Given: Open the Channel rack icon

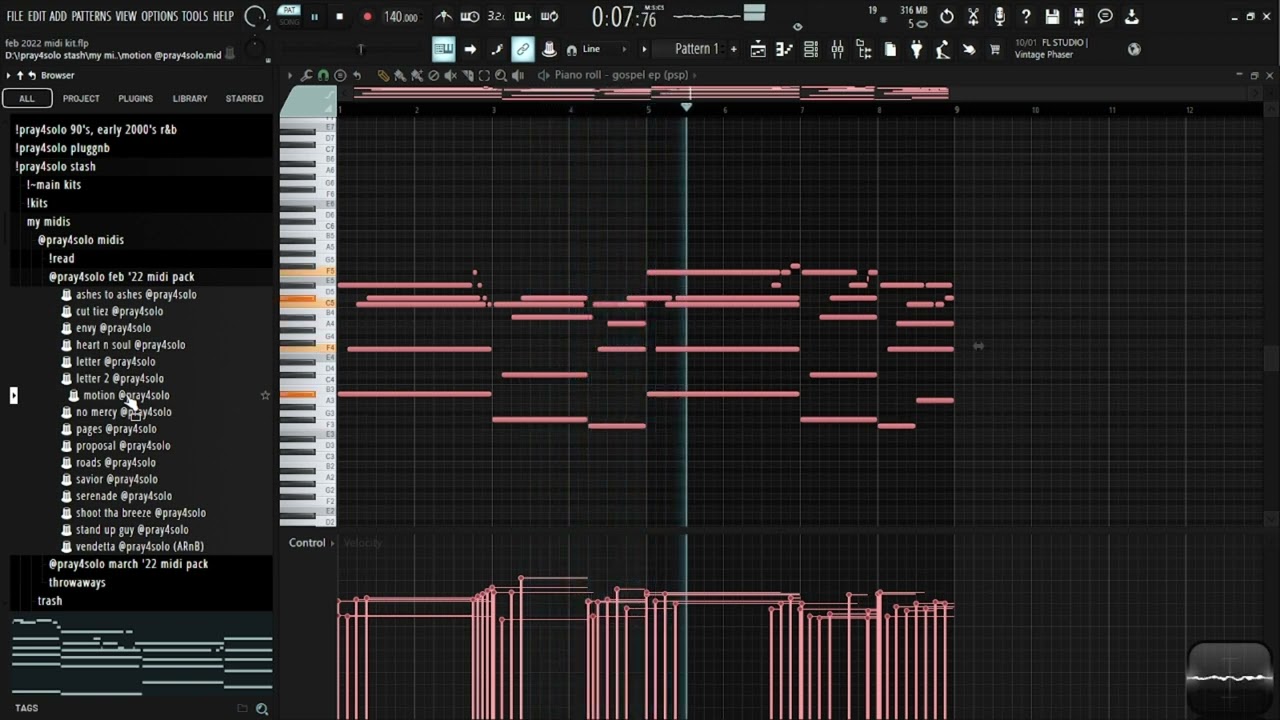Looking at the screenshot, I should [811, 49].
